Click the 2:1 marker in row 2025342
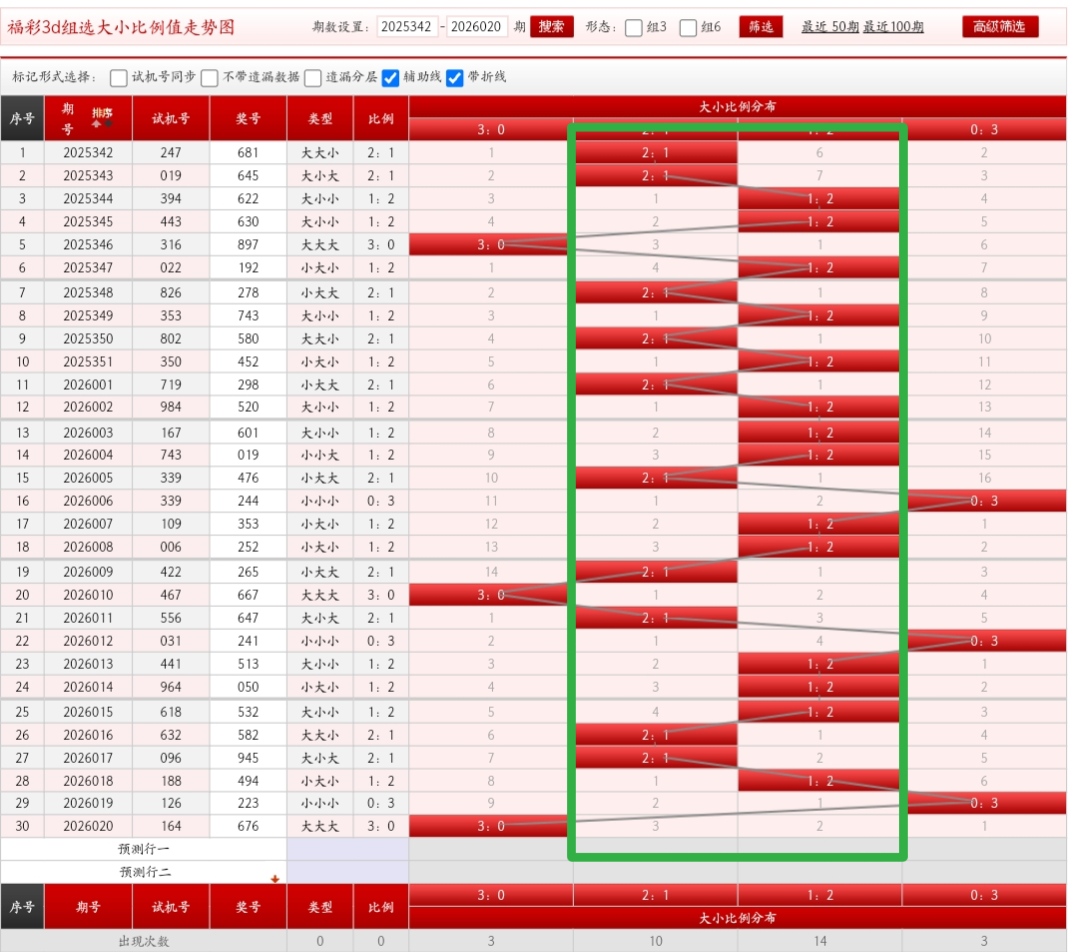 [x=656, y=153]
